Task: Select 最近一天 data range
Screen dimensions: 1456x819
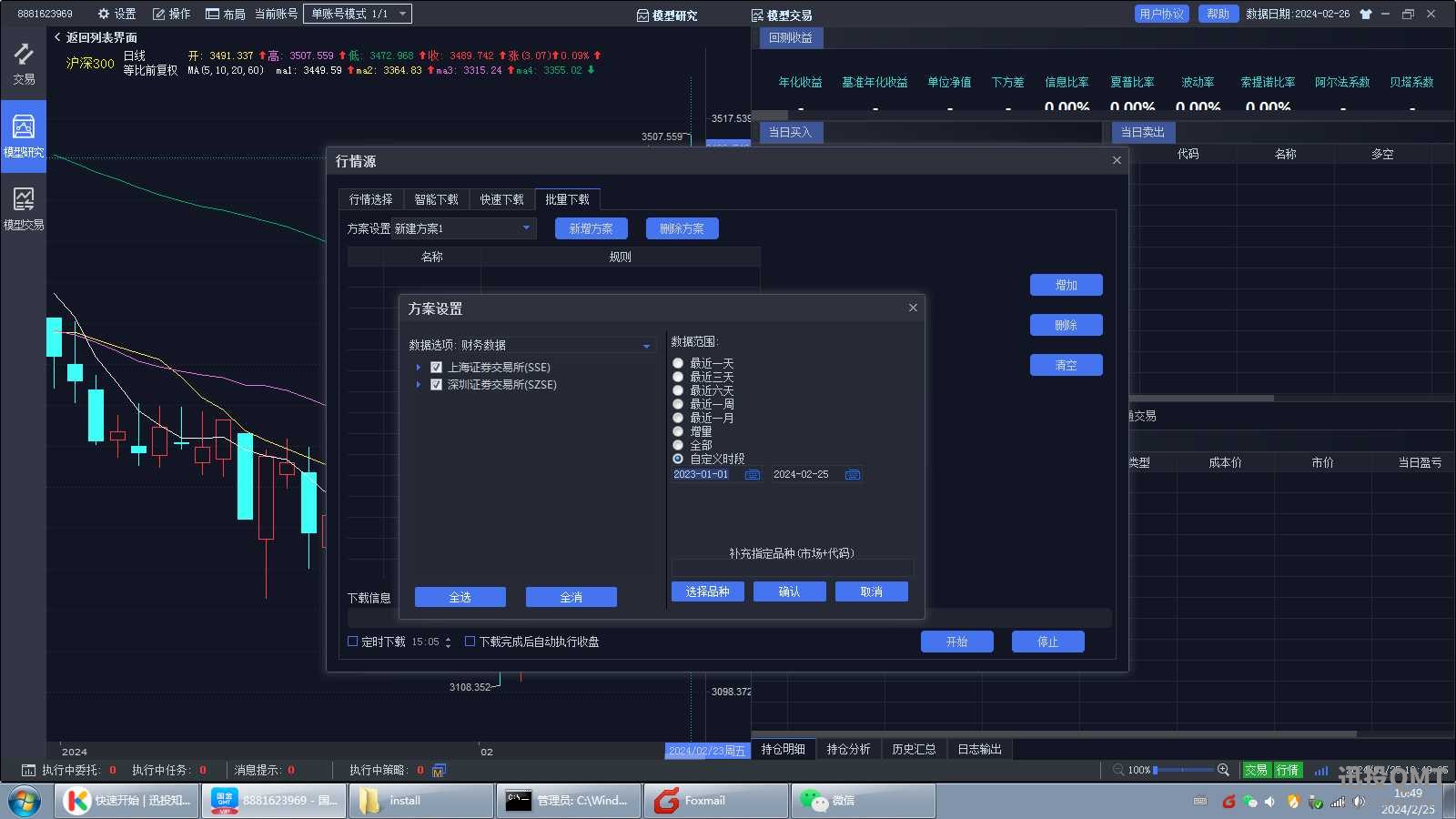Action: tap(678, 363)
